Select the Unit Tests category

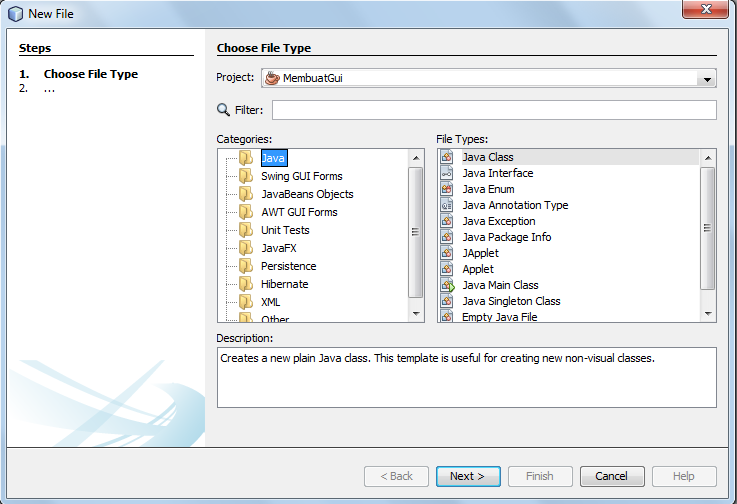285,230
